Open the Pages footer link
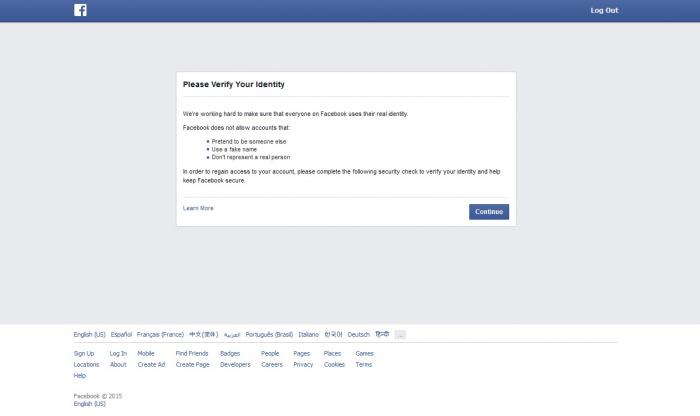Screen dimensions: 700x416 pos(301,353)
